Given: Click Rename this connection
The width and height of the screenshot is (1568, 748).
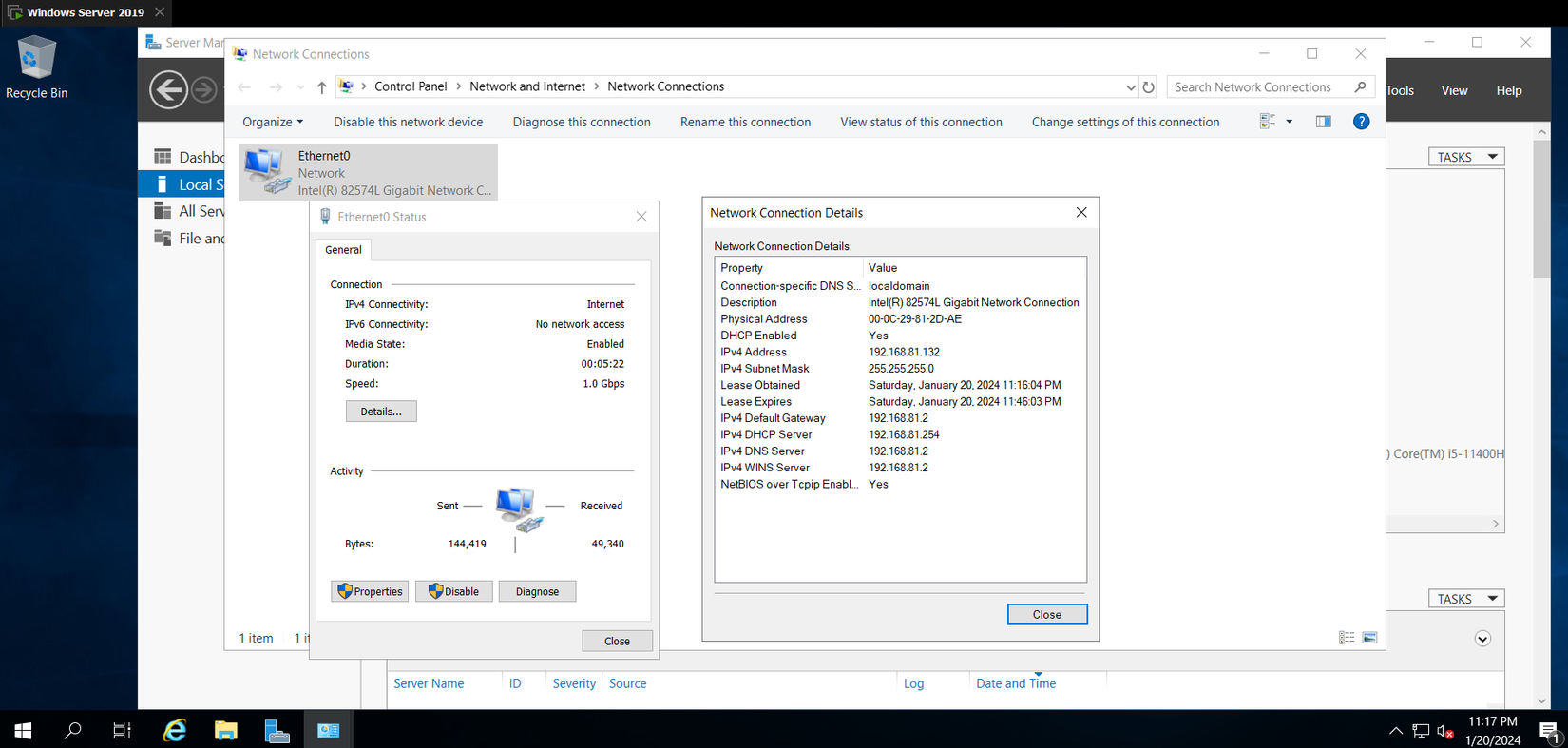Looking at the screenshot, I should click(745, 122).
